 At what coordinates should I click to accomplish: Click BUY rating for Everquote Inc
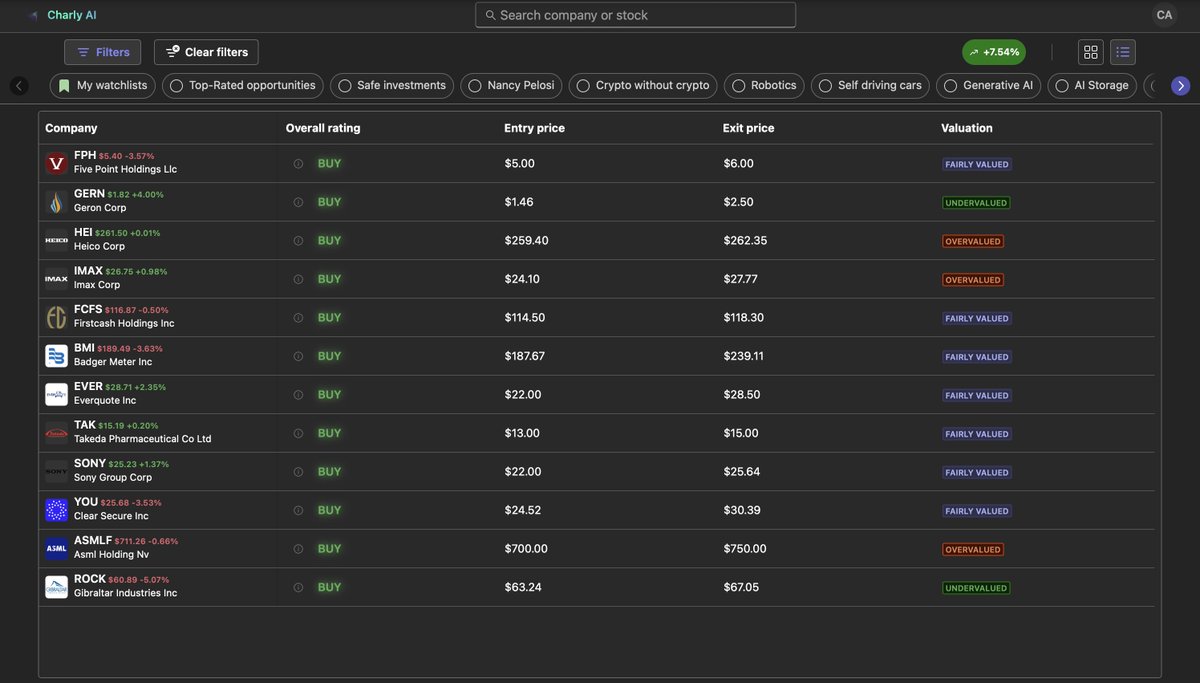(330, 395)
